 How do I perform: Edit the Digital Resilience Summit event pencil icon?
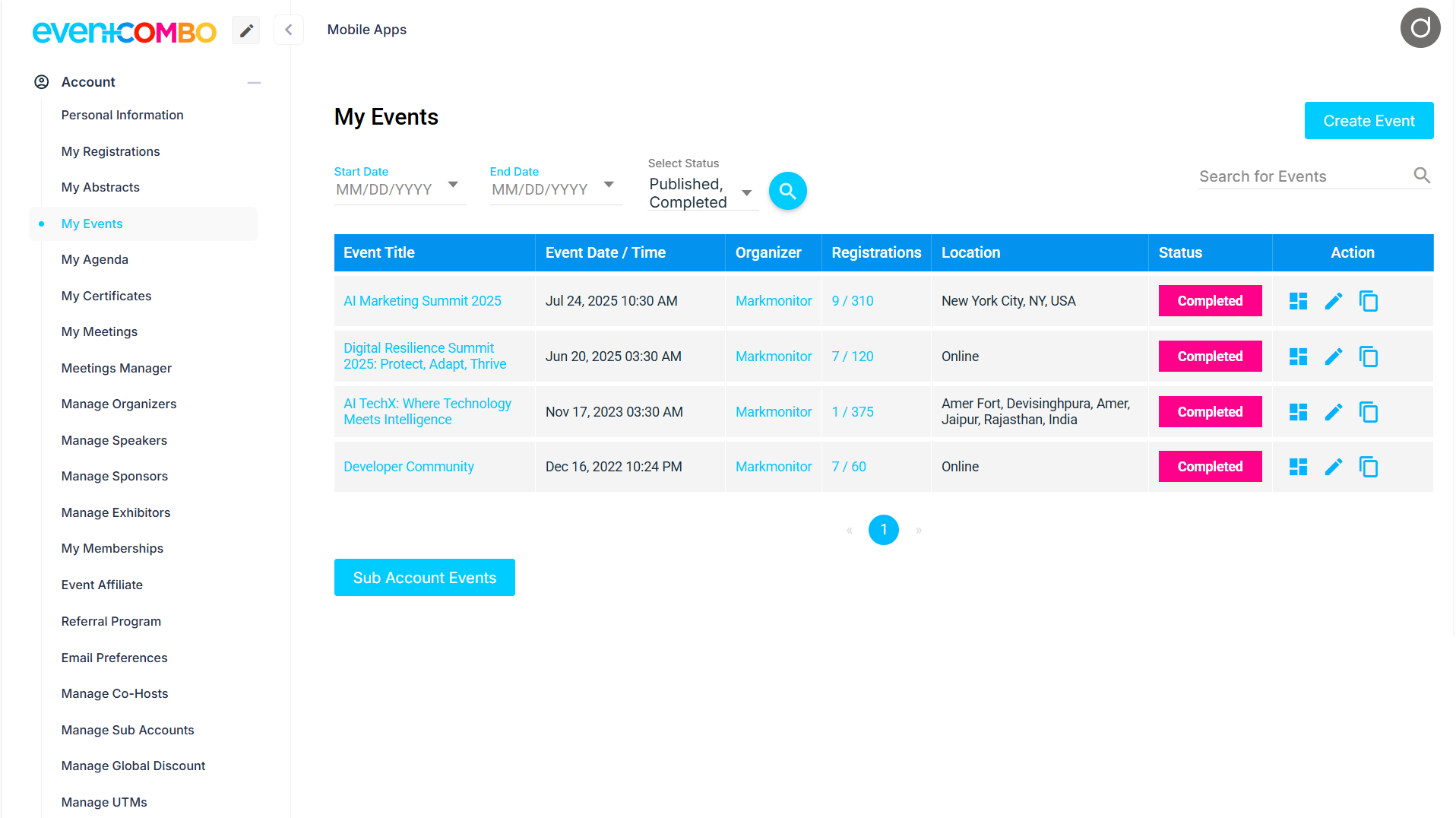[1333, 357]
